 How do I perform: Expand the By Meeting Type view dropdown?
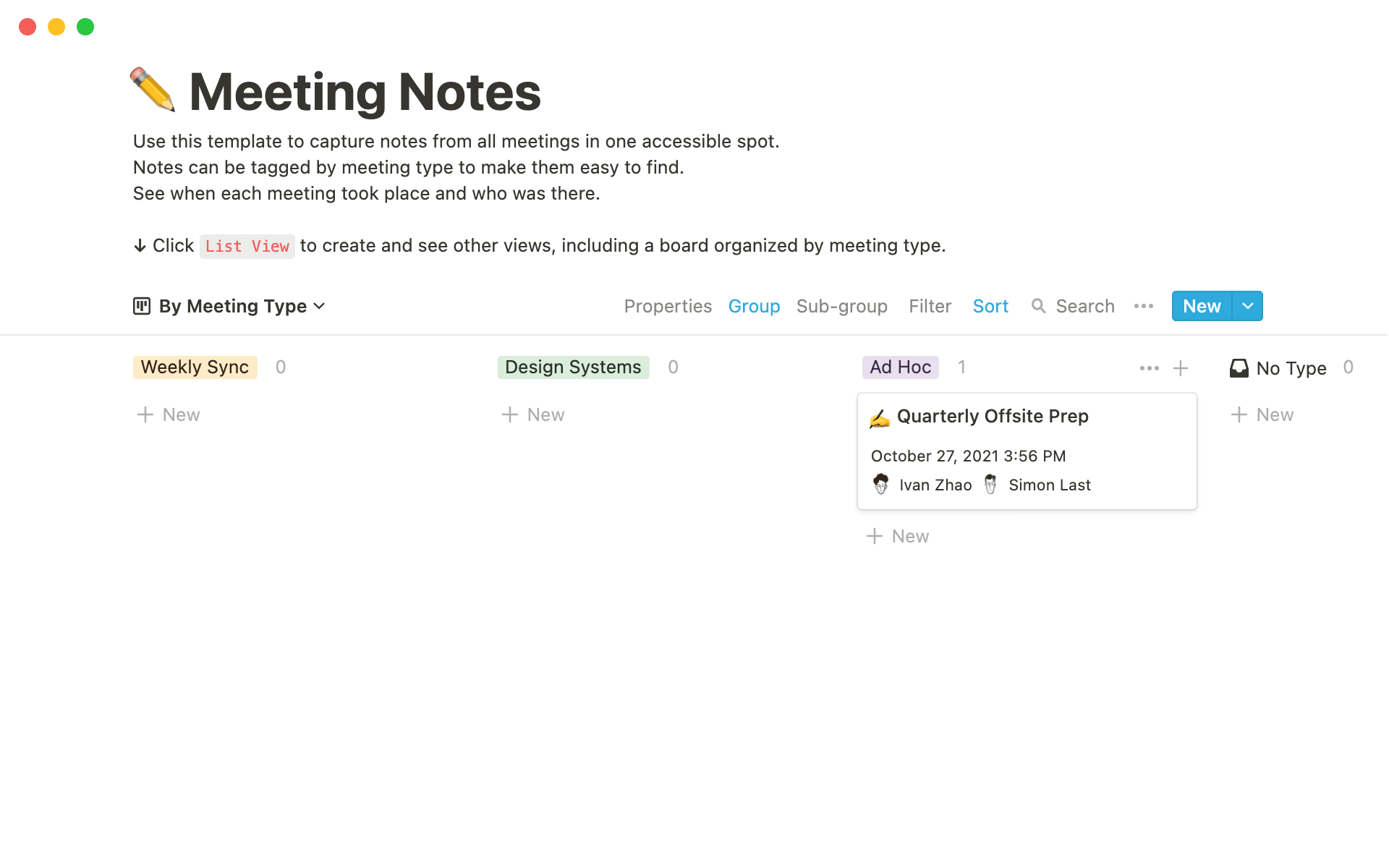point(320,306)
